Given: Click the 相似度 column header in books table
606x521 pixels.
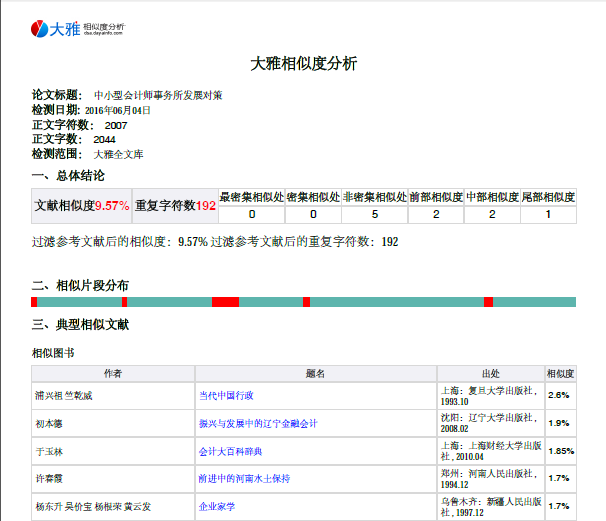Looking at the screenshot, I should click(560, 373).
